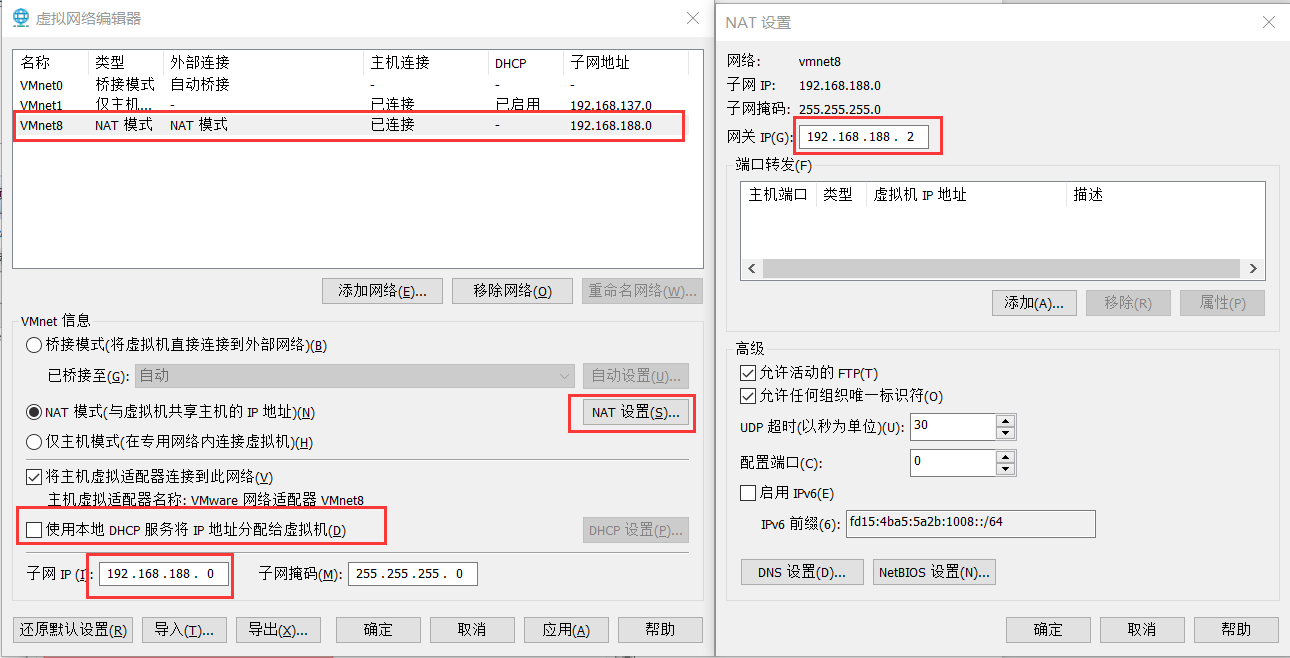Click the 网关 IP field in NAT settings
Image resolution: width=1290 pixels, height=658 pixels.
[863, 137]
